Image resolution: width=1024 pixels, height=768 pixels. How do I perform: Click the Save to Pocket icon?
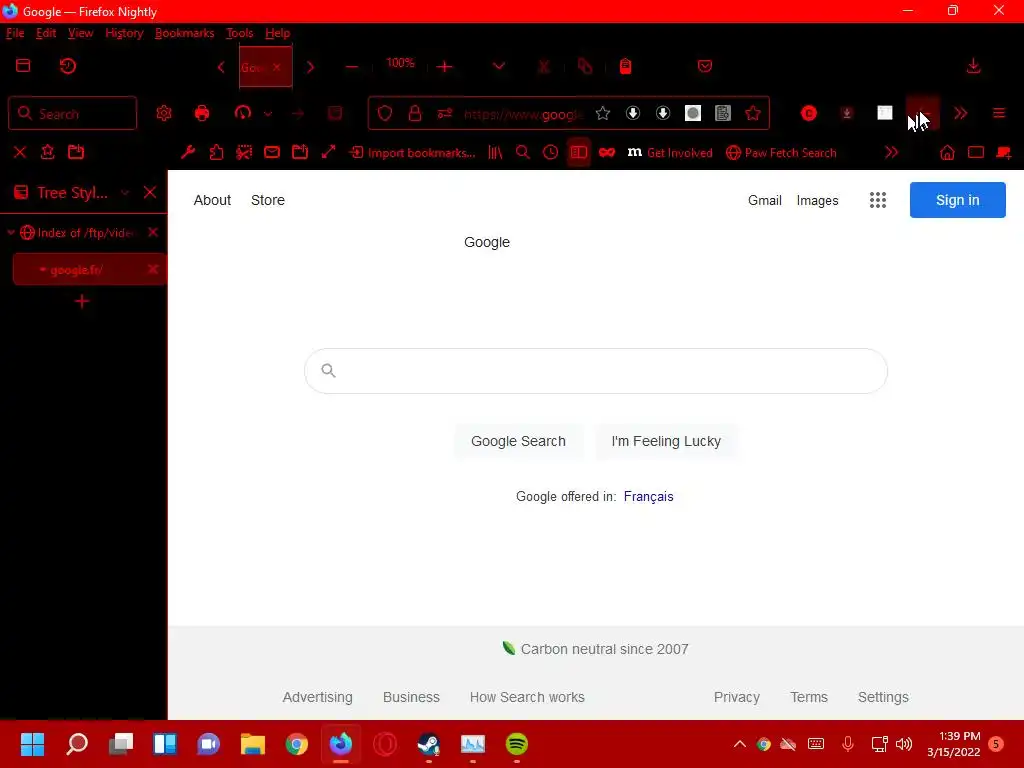point(705,66)
